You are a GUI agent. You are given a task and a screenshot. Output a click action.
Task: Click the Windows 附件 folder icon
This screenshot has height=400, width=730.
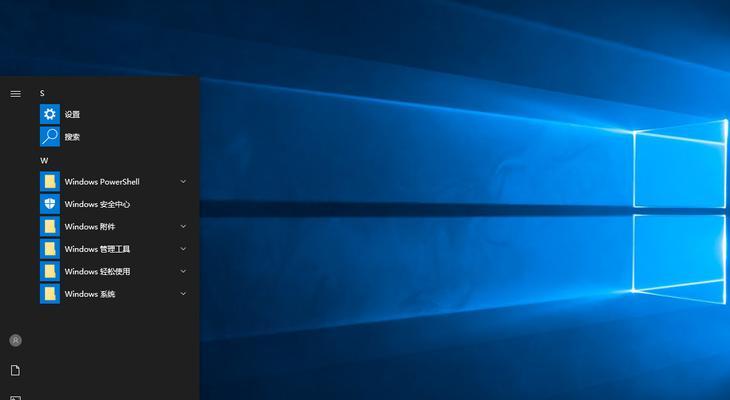pos(50,227)
